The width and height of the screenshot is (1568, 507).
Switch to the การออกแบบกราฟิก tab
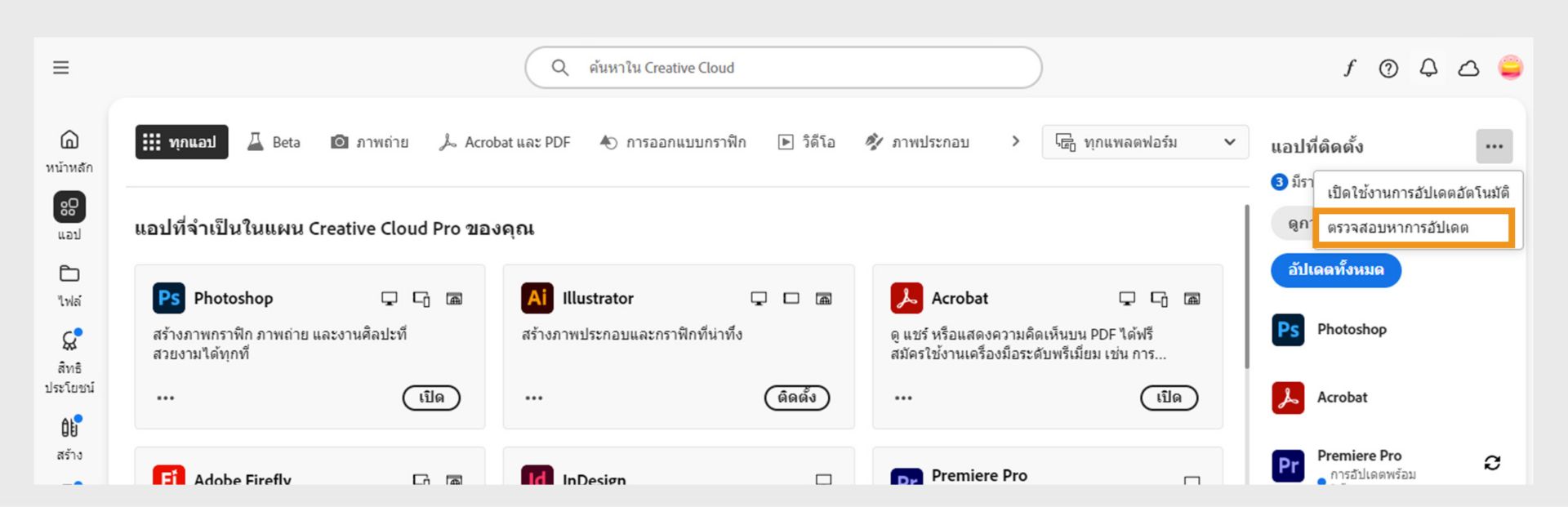pyautogui.click(x=672, y=142)
